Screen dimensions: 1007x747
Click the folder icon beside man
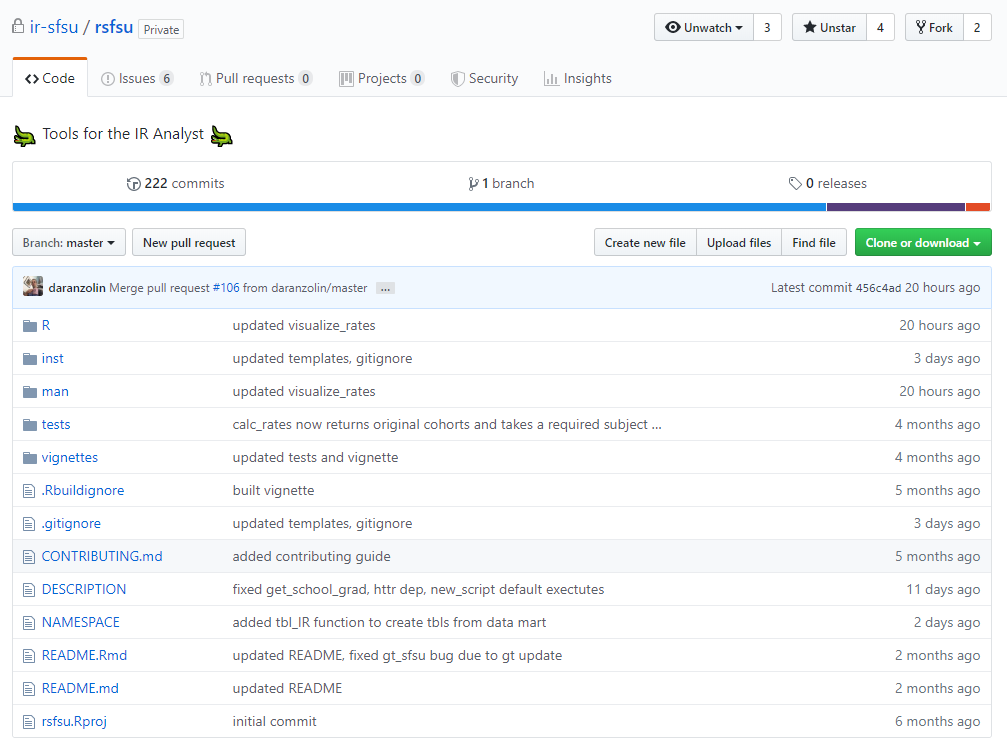pos(30,392)
